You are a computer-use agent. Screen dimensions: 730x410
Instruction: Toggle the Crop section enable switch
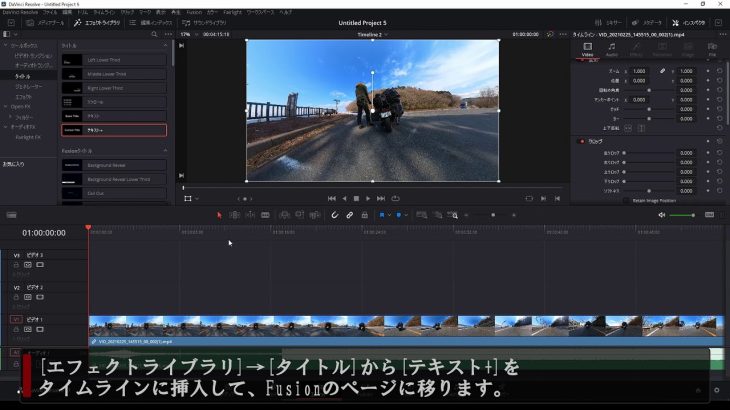tap(583, 141)
